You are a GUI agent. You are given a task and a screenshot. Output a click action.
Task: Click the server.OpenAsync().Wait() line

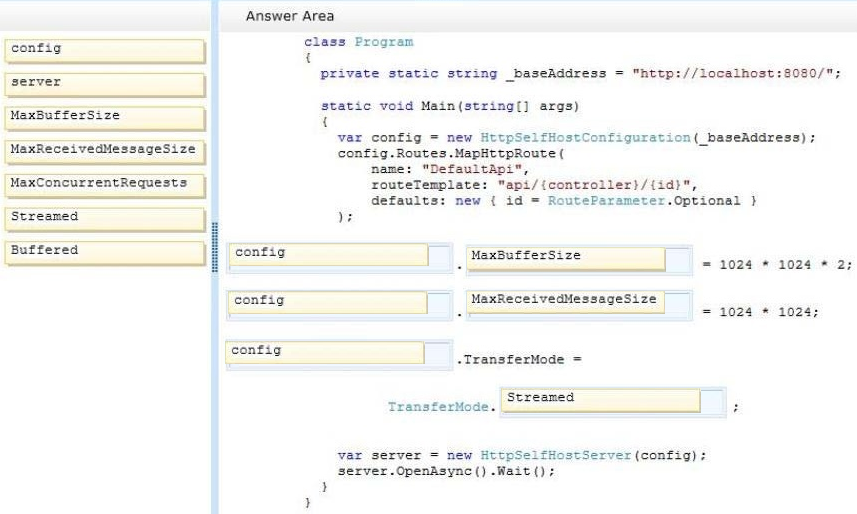tap(447, 471)
